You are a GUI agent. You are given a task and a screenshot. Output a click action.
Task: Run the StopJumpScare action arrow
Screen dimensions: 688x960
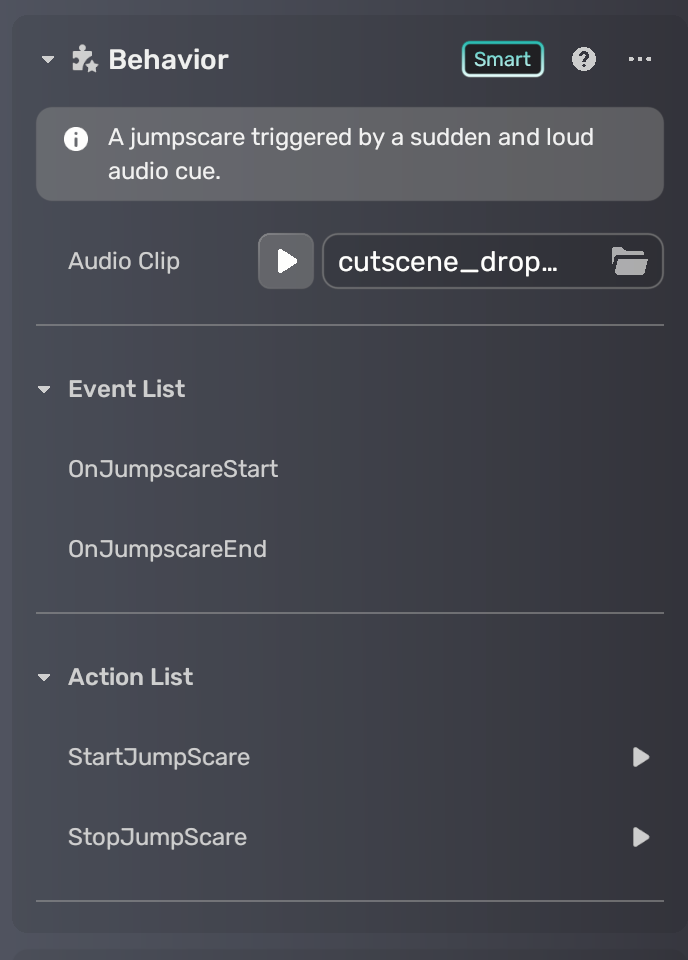[x=641, y=837]
